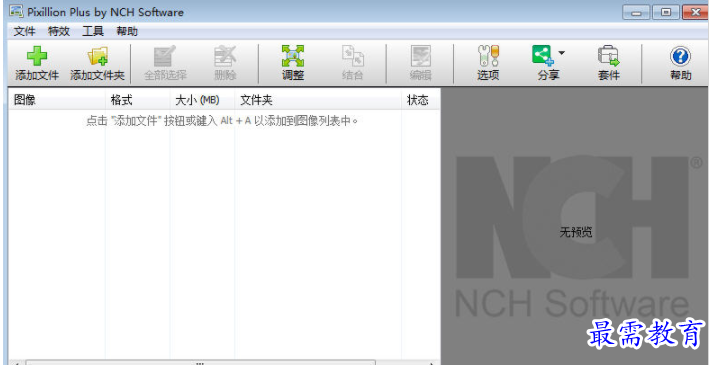711x365 pixels.
Task: Click the Pixillion app icon in title bar
Action: click(16, 11)
